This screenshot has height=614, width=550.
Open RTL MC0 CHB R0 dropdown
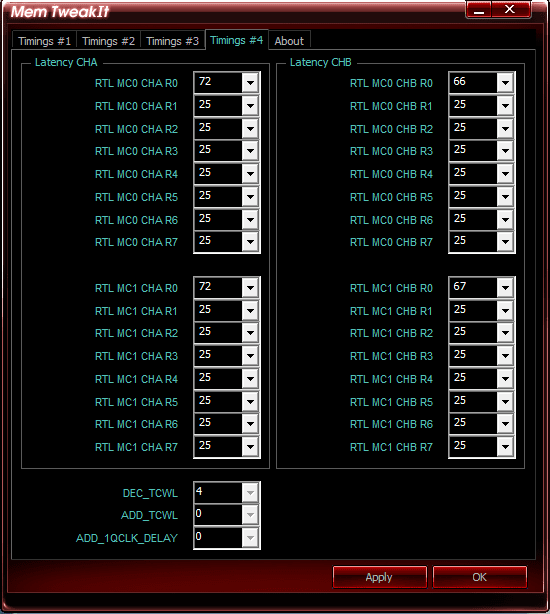tap(505, 83)
